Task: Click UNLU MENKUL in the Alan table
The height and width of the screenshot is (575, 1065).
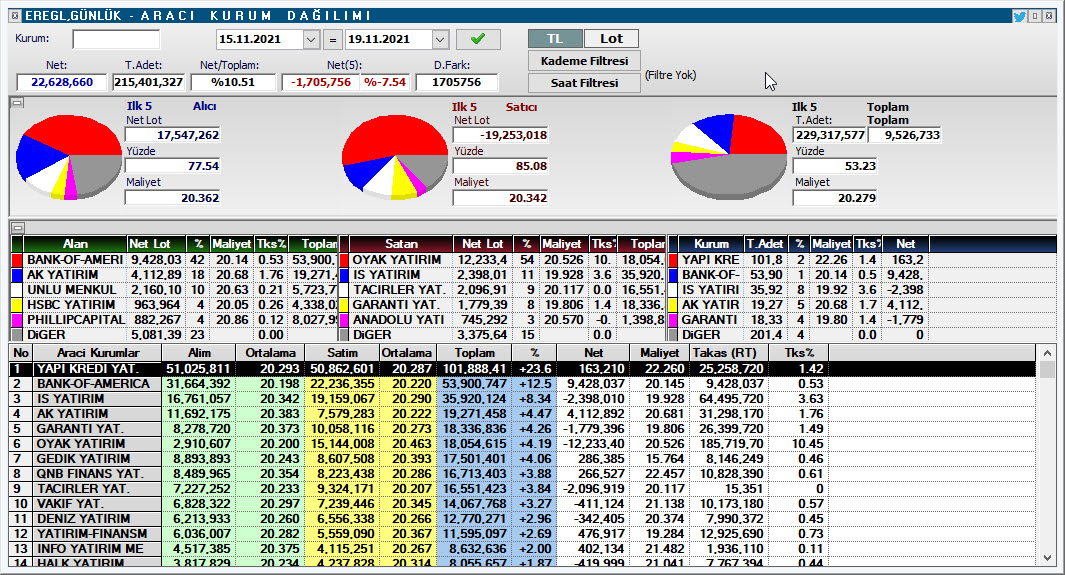Action: (x=71, y=290)
